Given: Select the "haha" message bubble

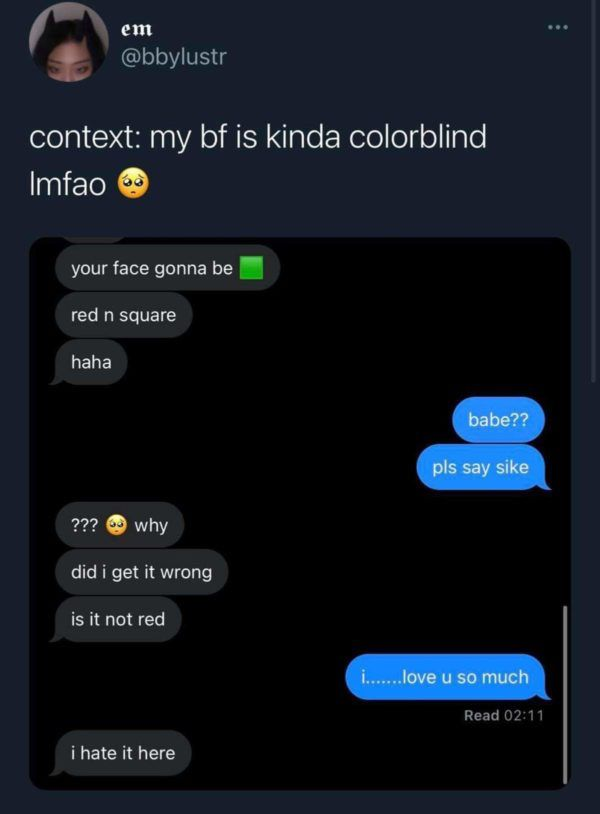Looking at the screenshot, I should pyautogui.click(x=89, y=362).
